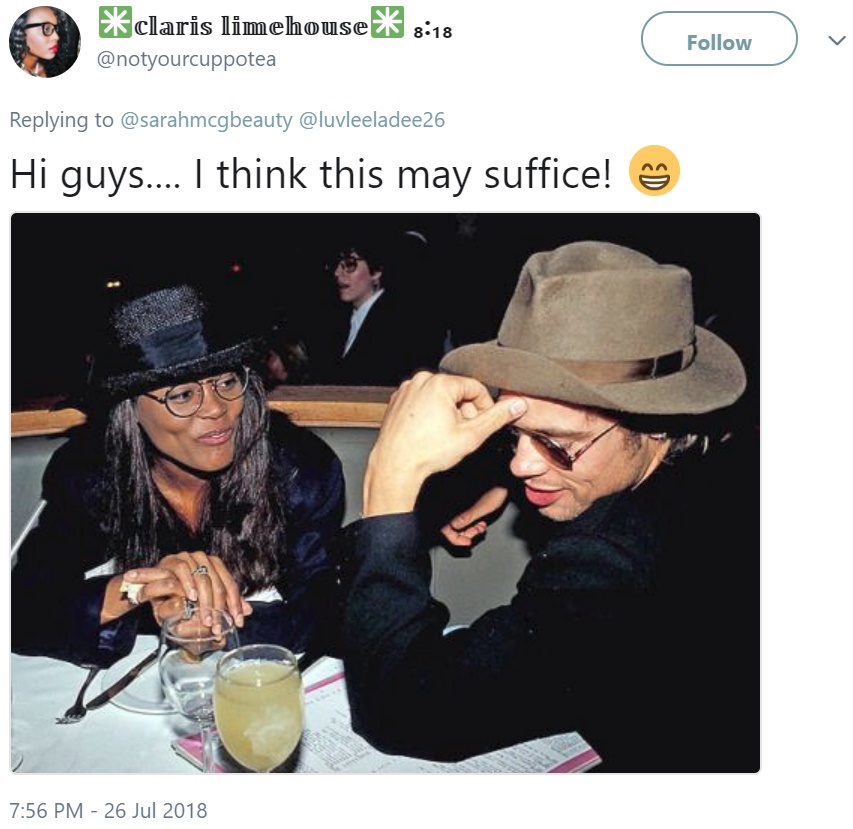Open the claris limehouse display name link
The height and width of the screenshot is (829, 853).
(x=251, y=26)
